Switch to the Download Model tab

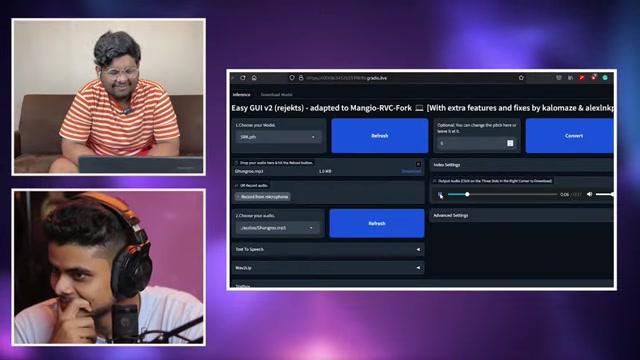pyautogui.click(x=276, y=95)
